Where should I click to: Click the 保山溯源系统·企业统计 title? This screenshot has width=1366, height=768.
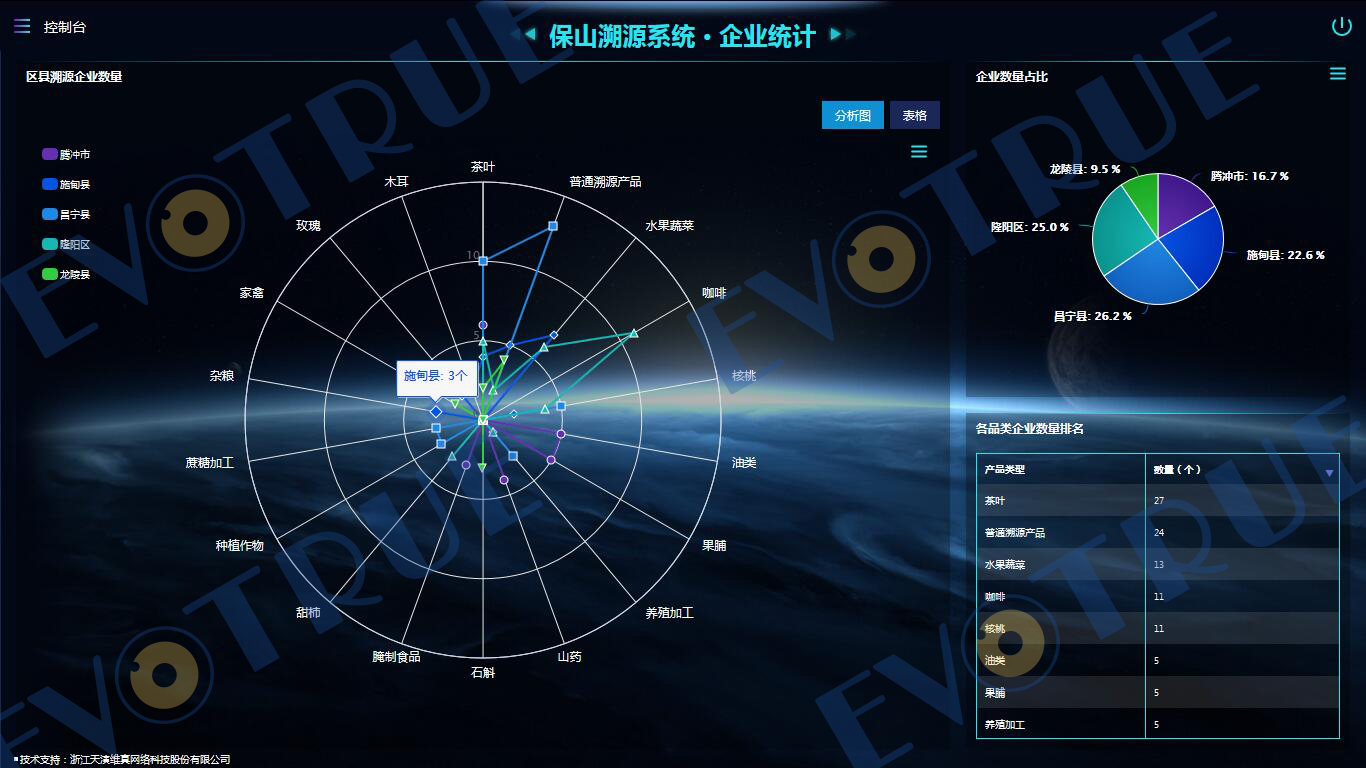pyautogui.click(x=683, y=37)
